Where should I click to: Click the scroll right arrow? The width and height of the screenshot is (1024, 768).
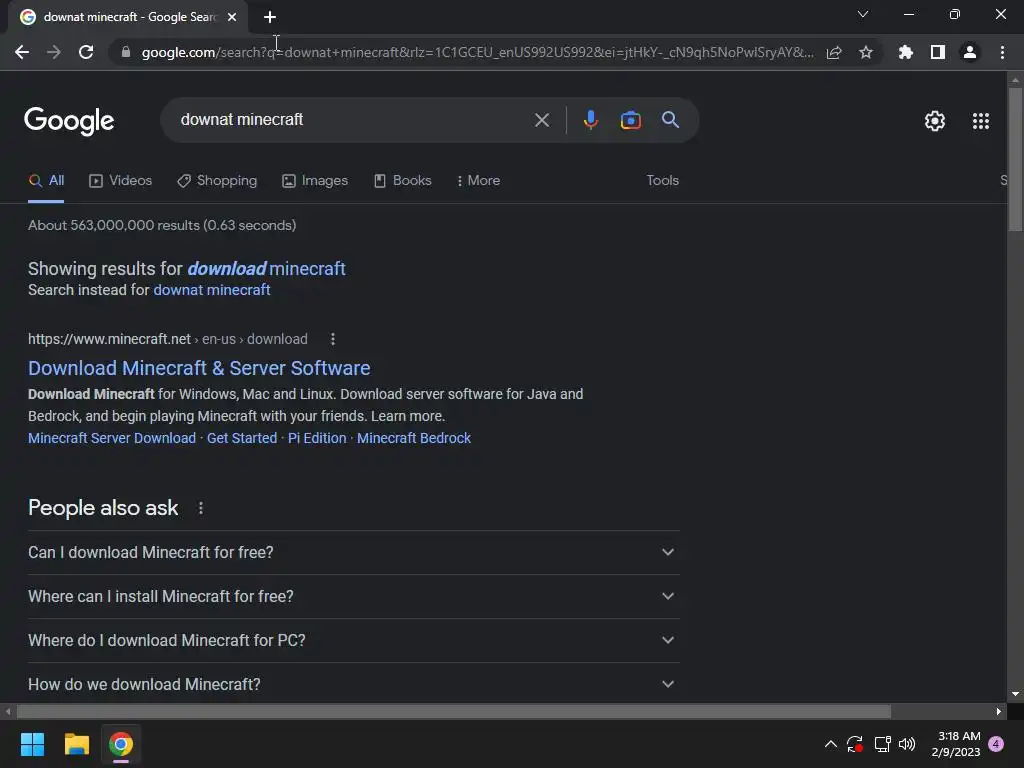pyautogui.click(x=999, y=711)
